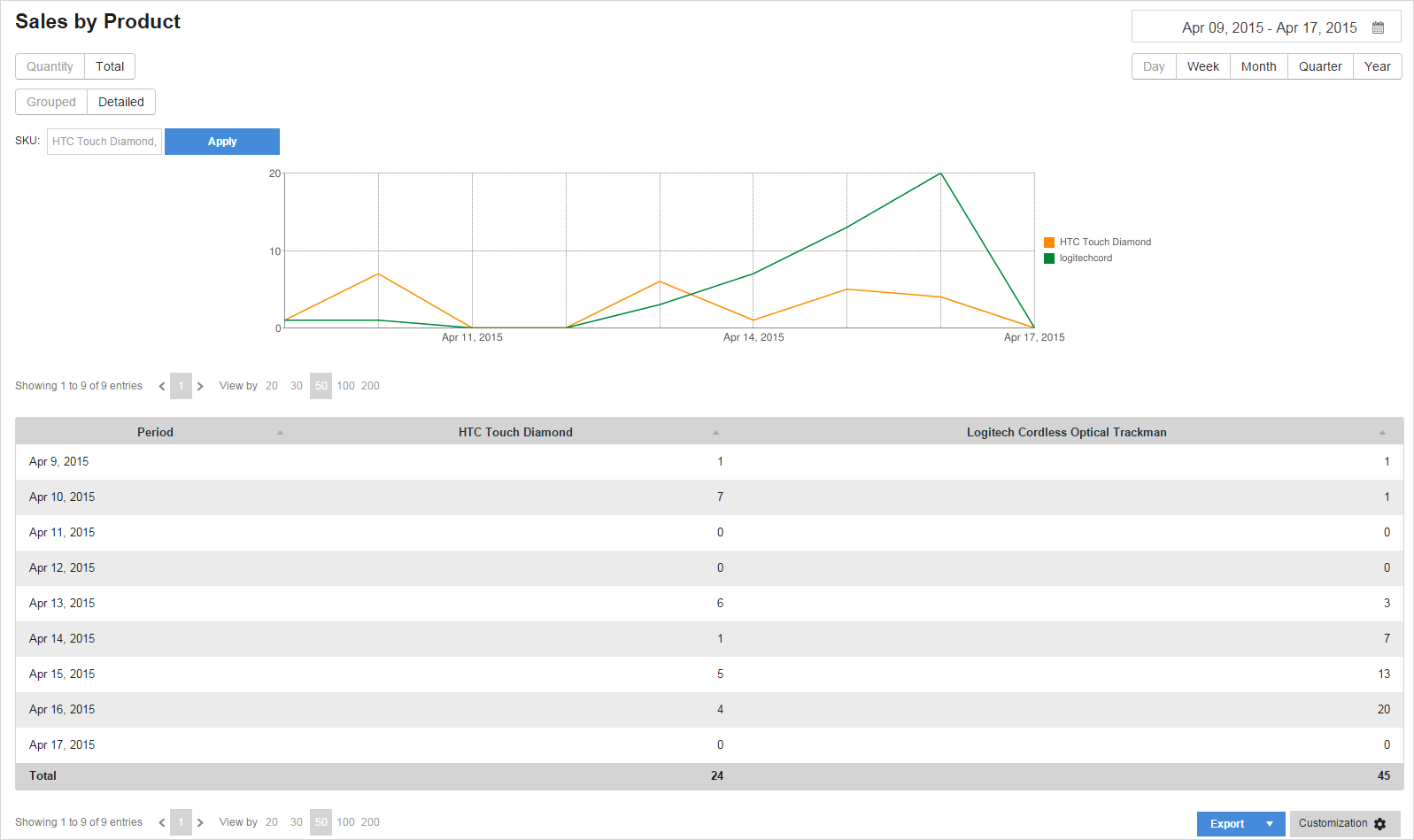View by 20 entries in top pagination

tap(272, 386)
